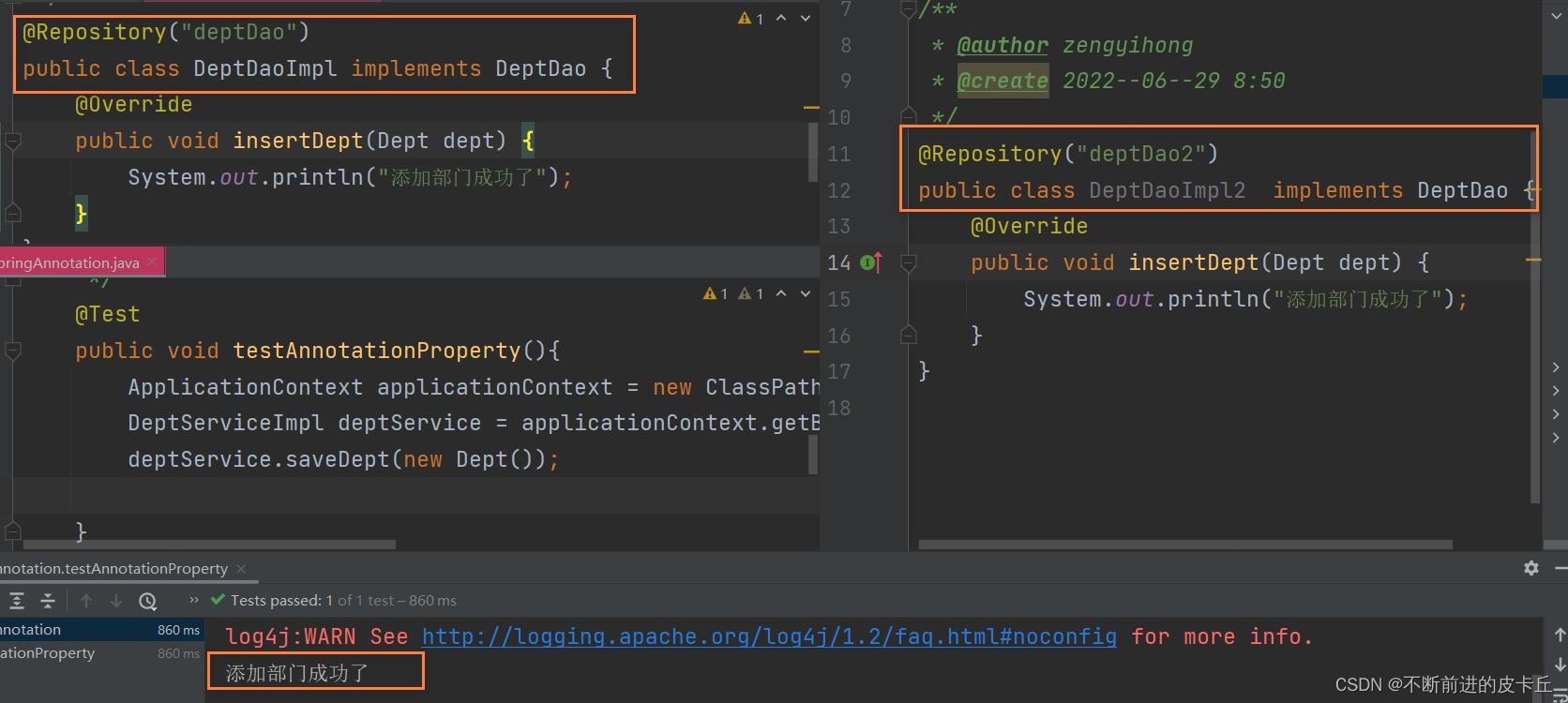Collapse the insertDept method fold on line 14
1568x703 pixels.
click(x=908, y=263)
